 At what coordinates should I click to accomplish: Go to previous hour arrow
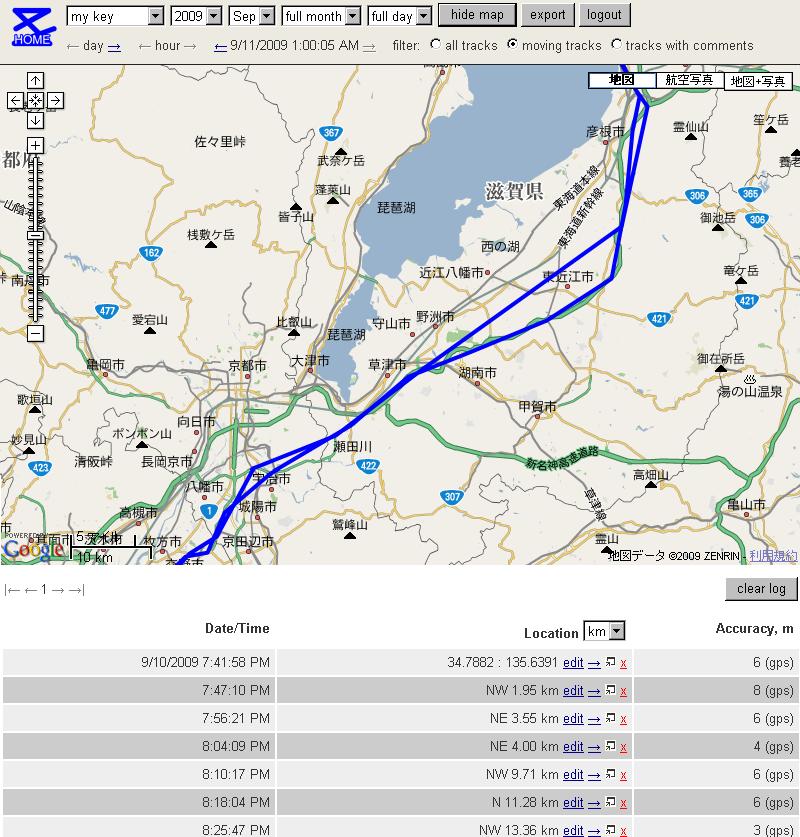144,48
